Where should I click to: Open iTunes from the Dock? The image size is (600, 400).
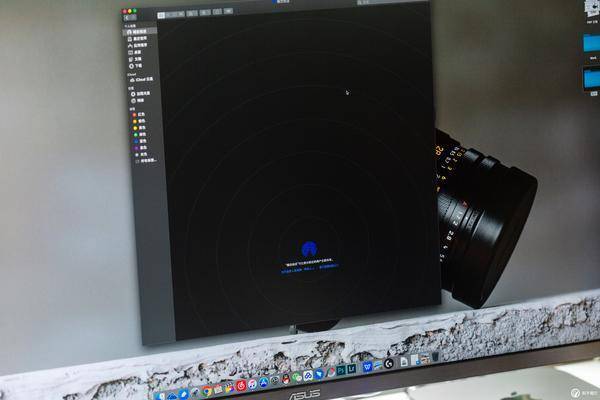click(x=253, y=384)
